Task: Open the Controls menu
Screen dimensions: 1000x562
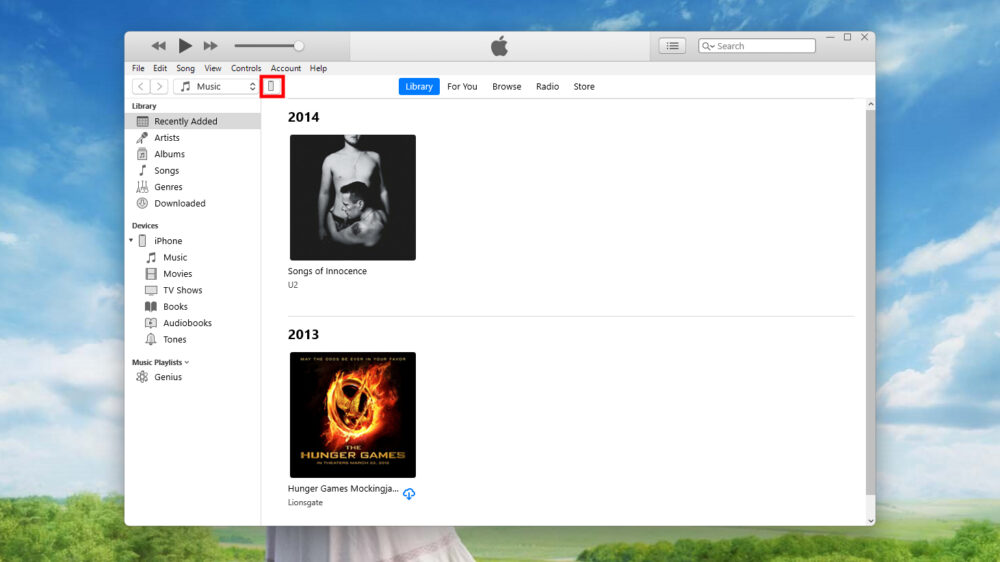Action: 246,68
